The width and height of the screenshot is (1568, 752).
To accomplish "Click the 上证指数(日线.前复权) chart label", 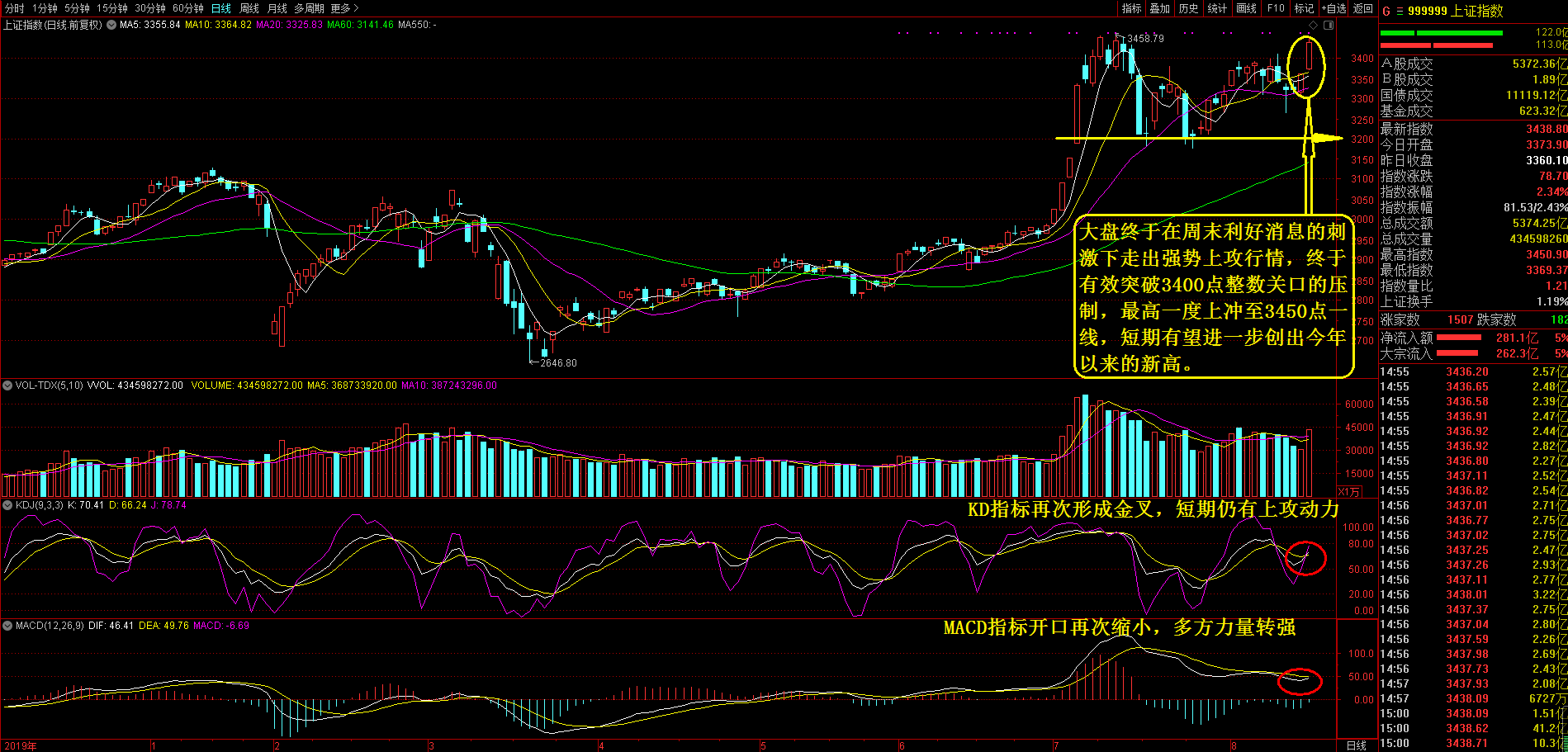I will 53,25.
